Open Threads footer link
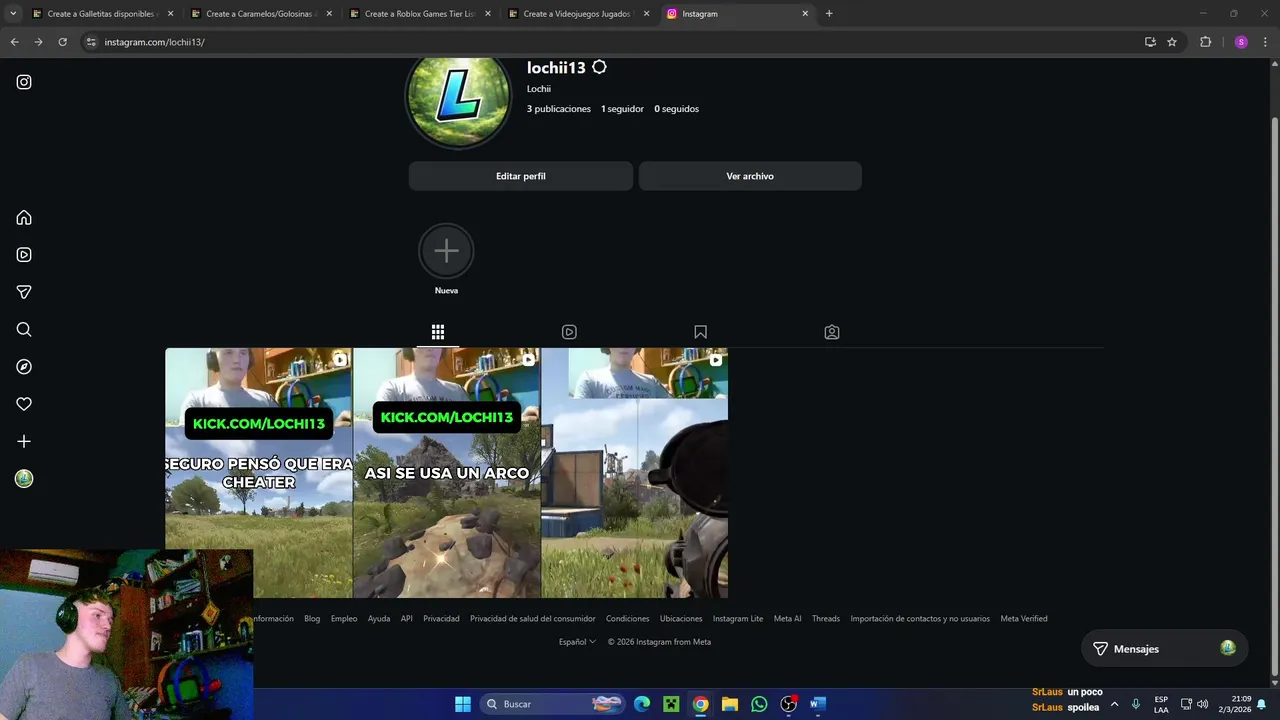The width and height of the screenshot is (1280, 720). (x=826, y=619)
